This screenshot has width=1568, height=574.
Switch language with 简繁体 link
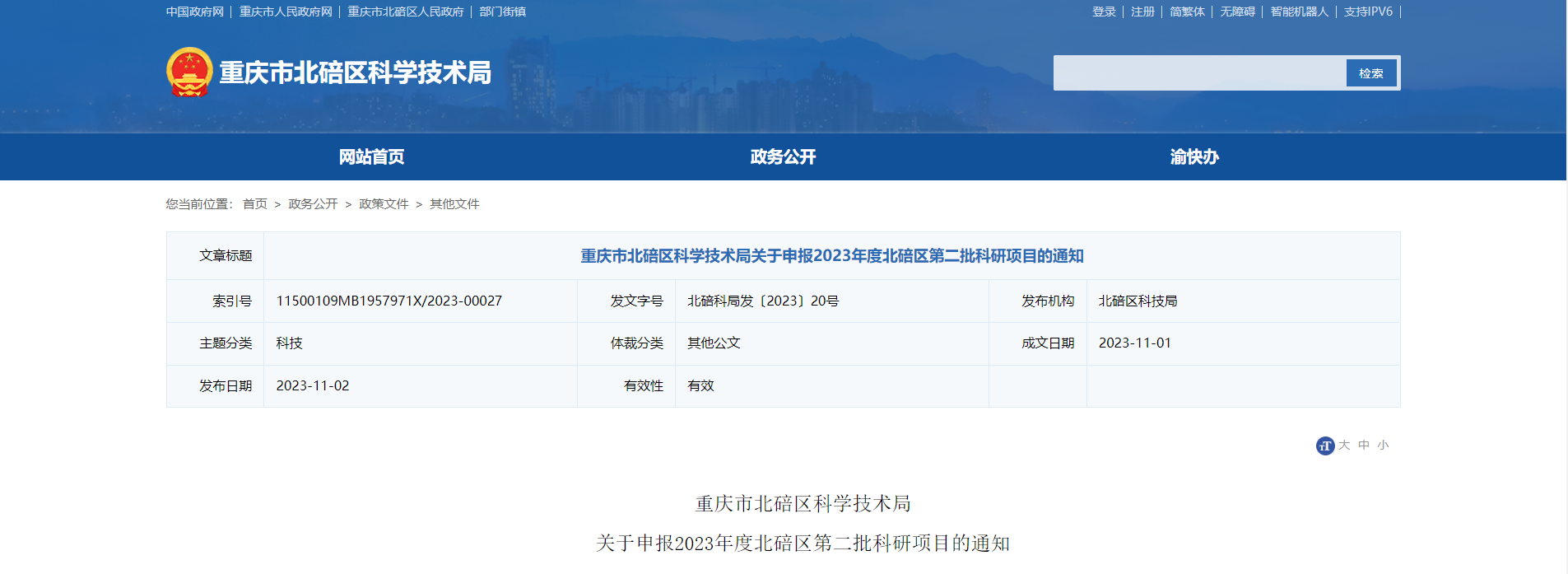(x=1187, y=12)
